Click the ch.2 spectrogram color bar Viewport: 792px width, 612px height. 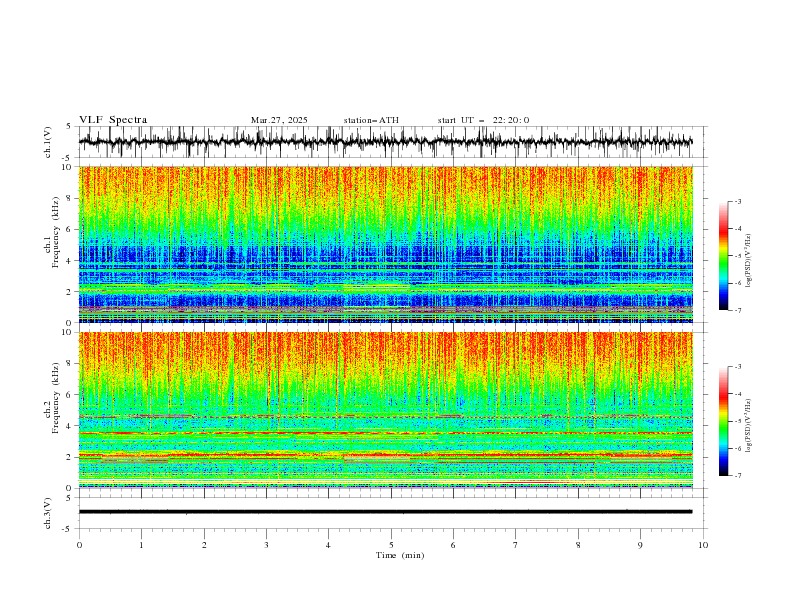(723, 421)
